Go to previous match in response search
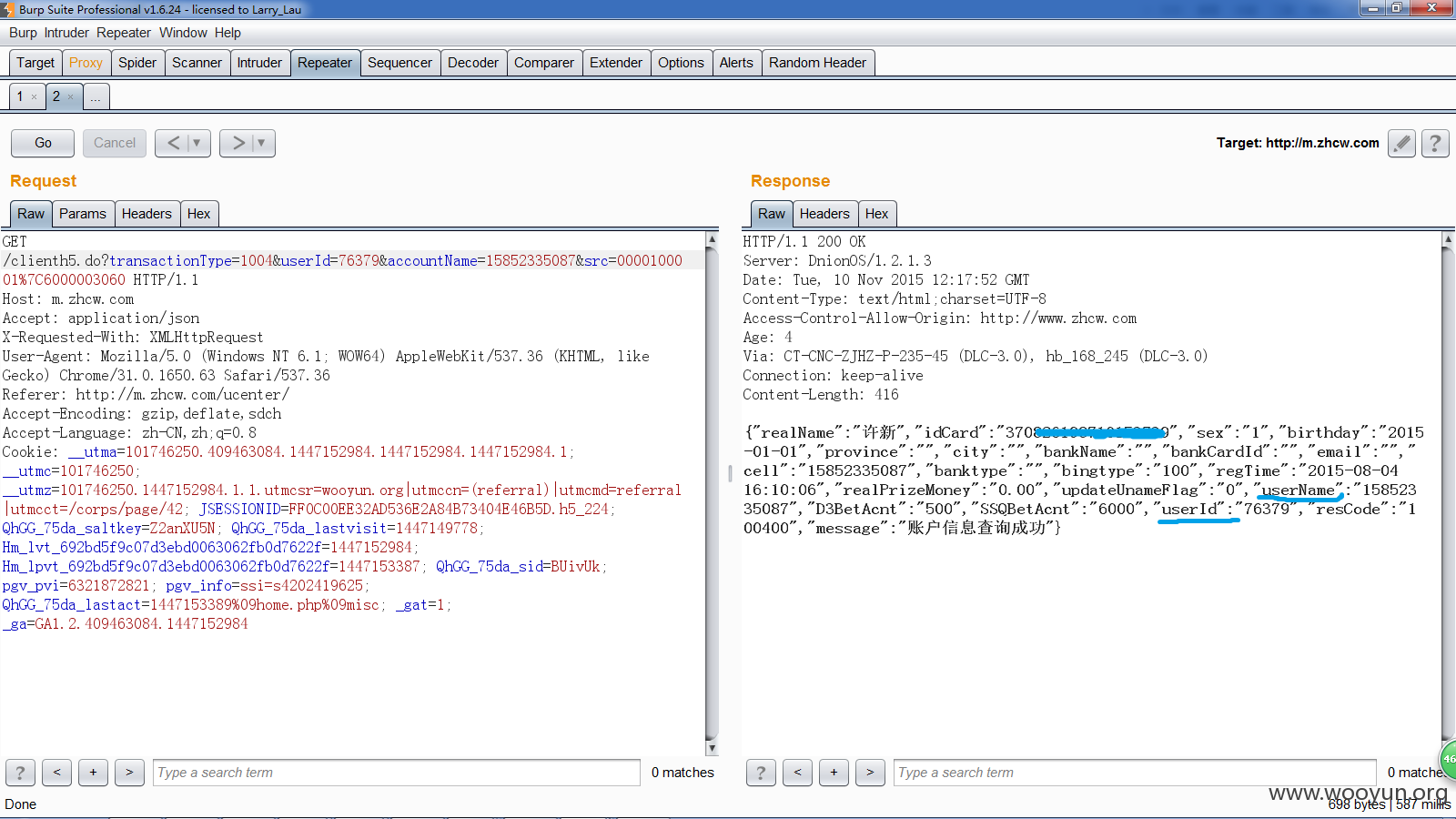Screen dimensions: 1456x819 point(797,773)
